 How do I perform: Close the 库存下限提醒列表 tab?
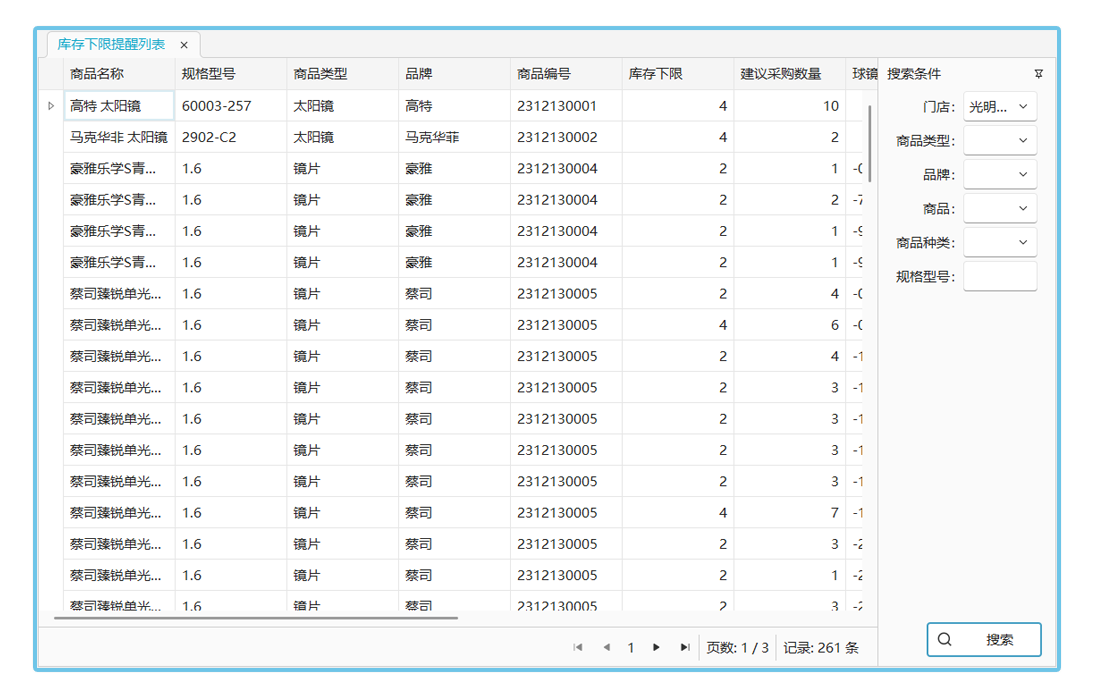point(184,45)
